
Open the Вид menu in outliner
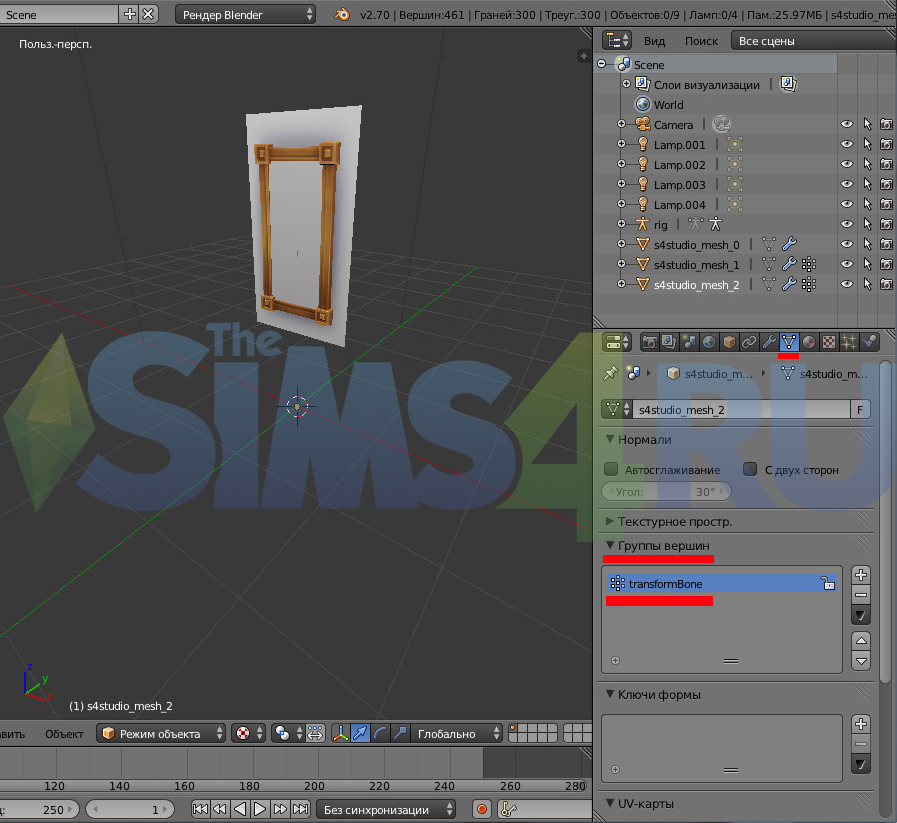coord(654,41)
